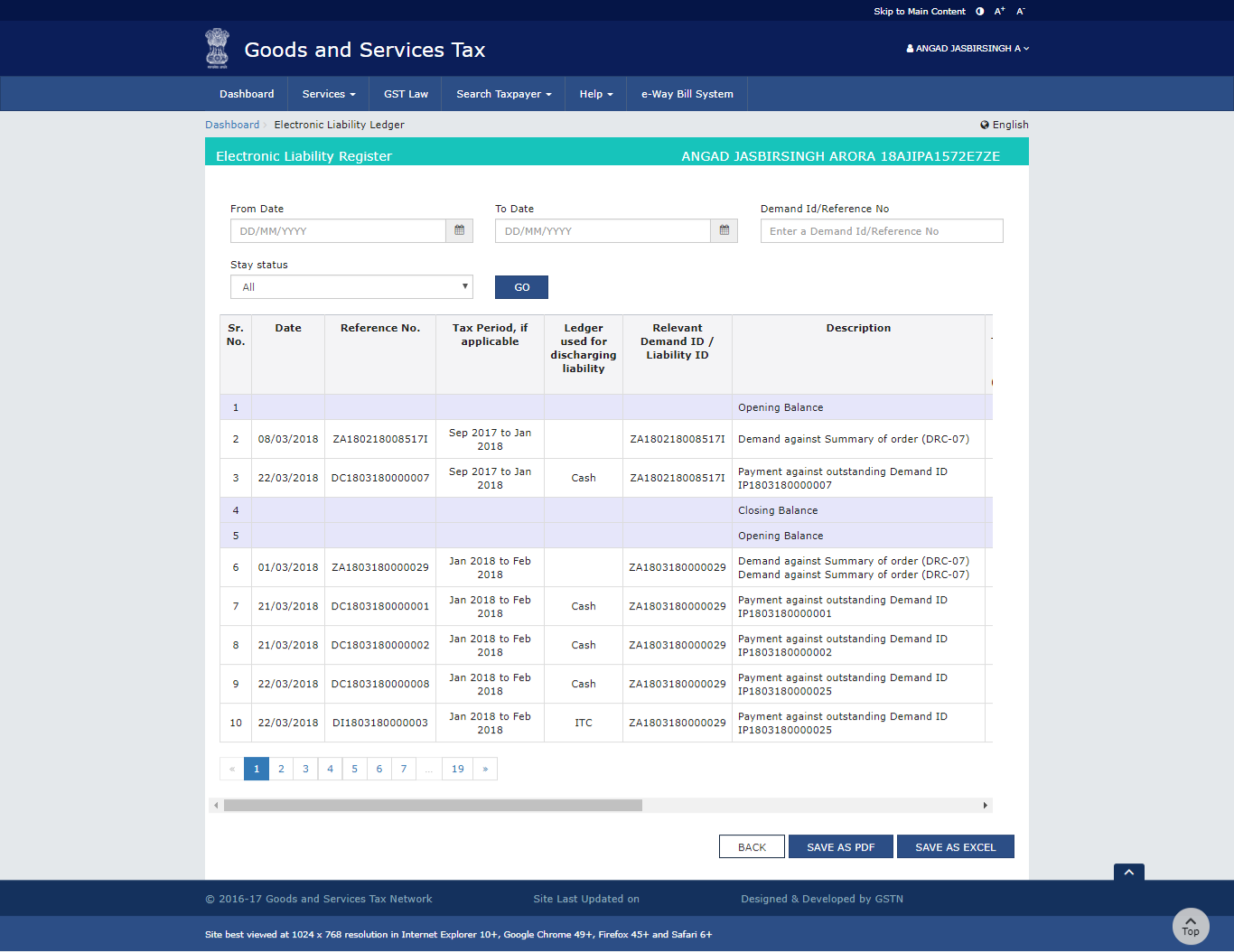Open the From Date calendar picker
The width and height of the screenshot is (1234, 952).
point(459,230)
